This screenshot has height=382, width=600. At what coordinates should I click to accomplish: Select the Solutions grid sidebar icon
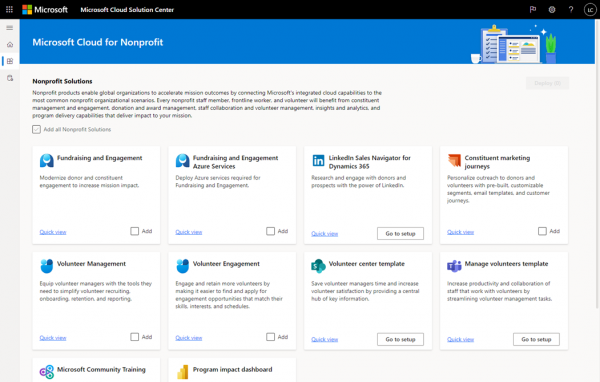tap(10, 61)
